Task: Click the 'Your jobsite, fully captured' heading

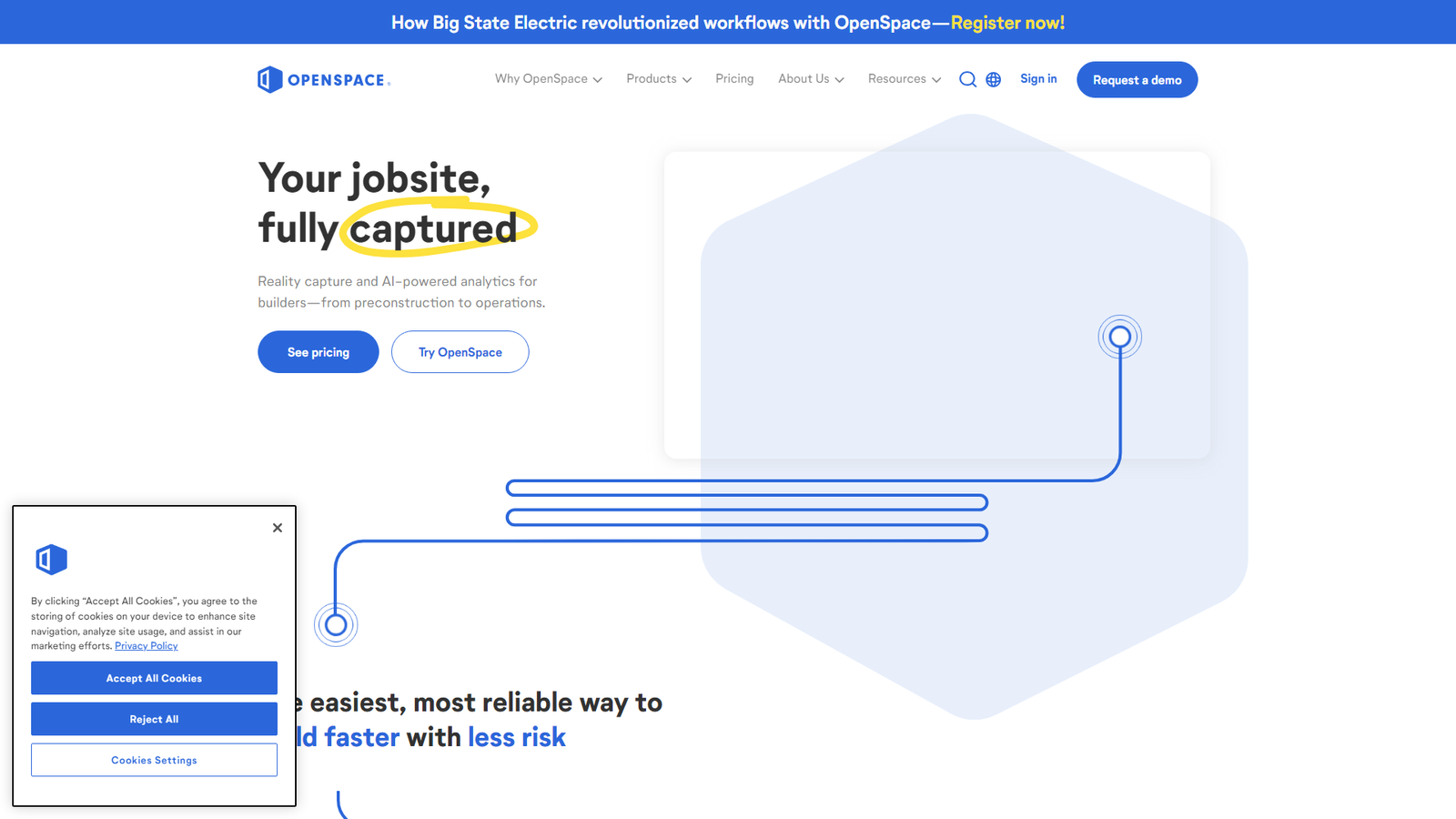Action: tap(398, 204)
